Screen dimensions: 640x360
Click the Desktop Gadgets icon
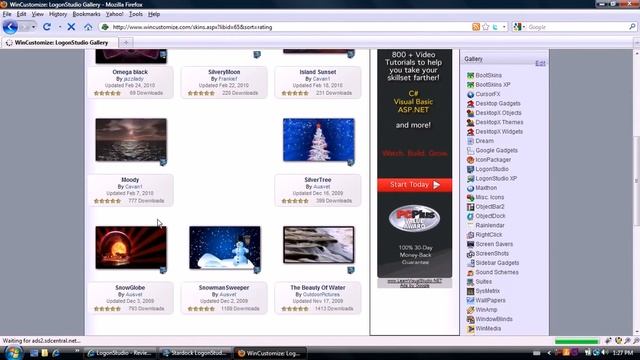coord(470,104)
